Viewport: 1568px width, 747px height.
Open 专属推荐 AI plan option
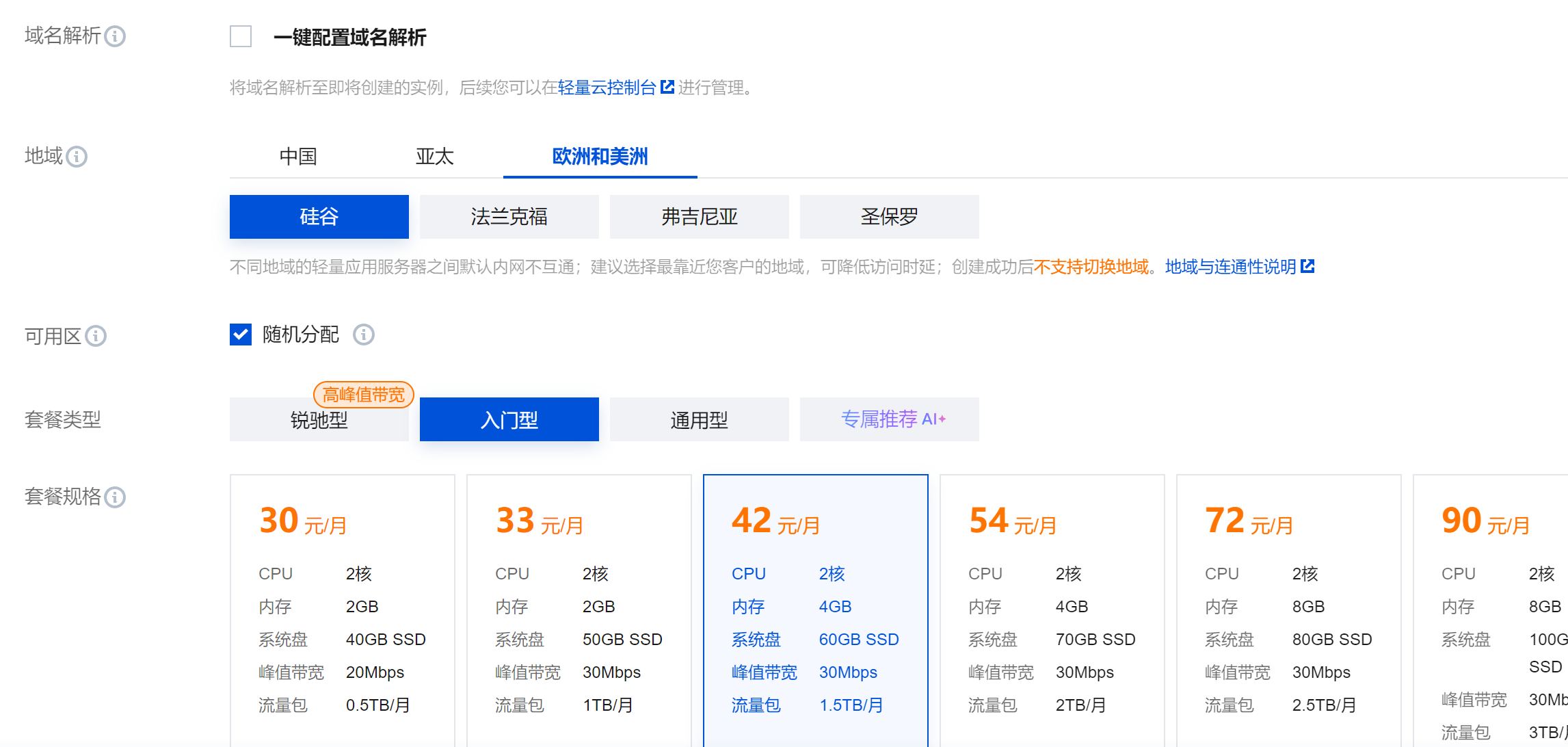[x=889, y=419]
